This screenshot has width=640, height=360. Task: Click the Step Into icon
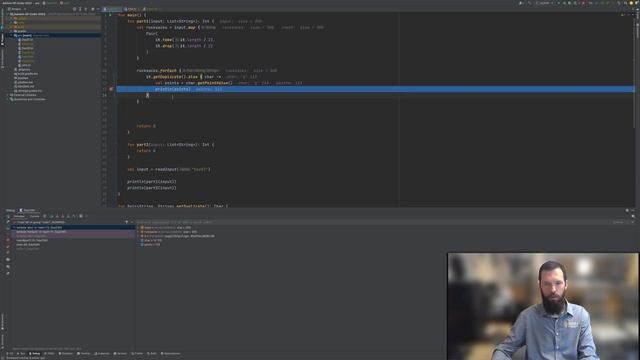pos(57,216)
